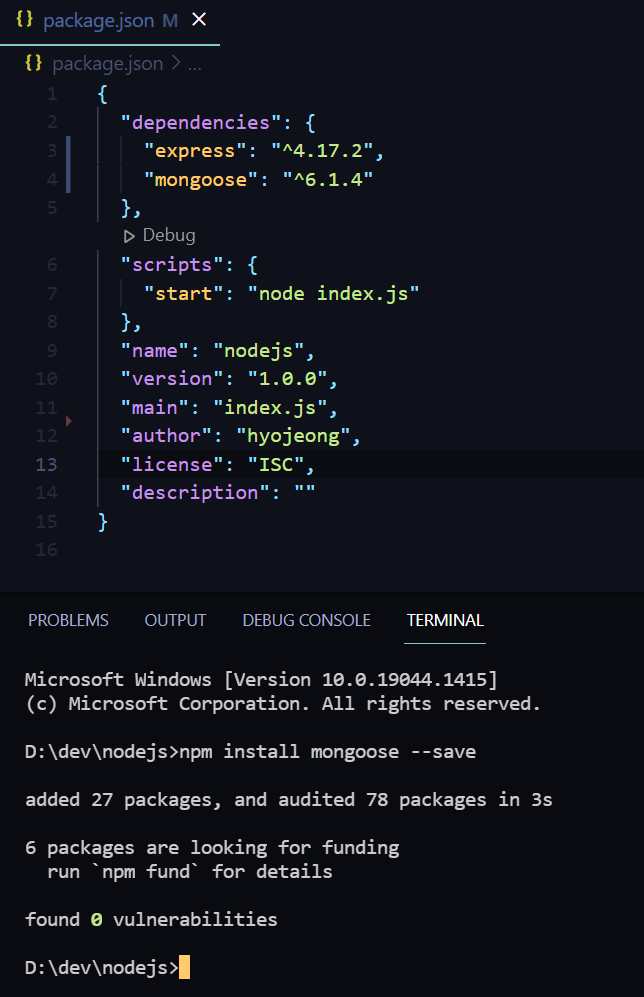Image resolution: width=644 pixels, height=997 pixels.
Task: Click the "node index.js" script value
Action: click(334, 293)
